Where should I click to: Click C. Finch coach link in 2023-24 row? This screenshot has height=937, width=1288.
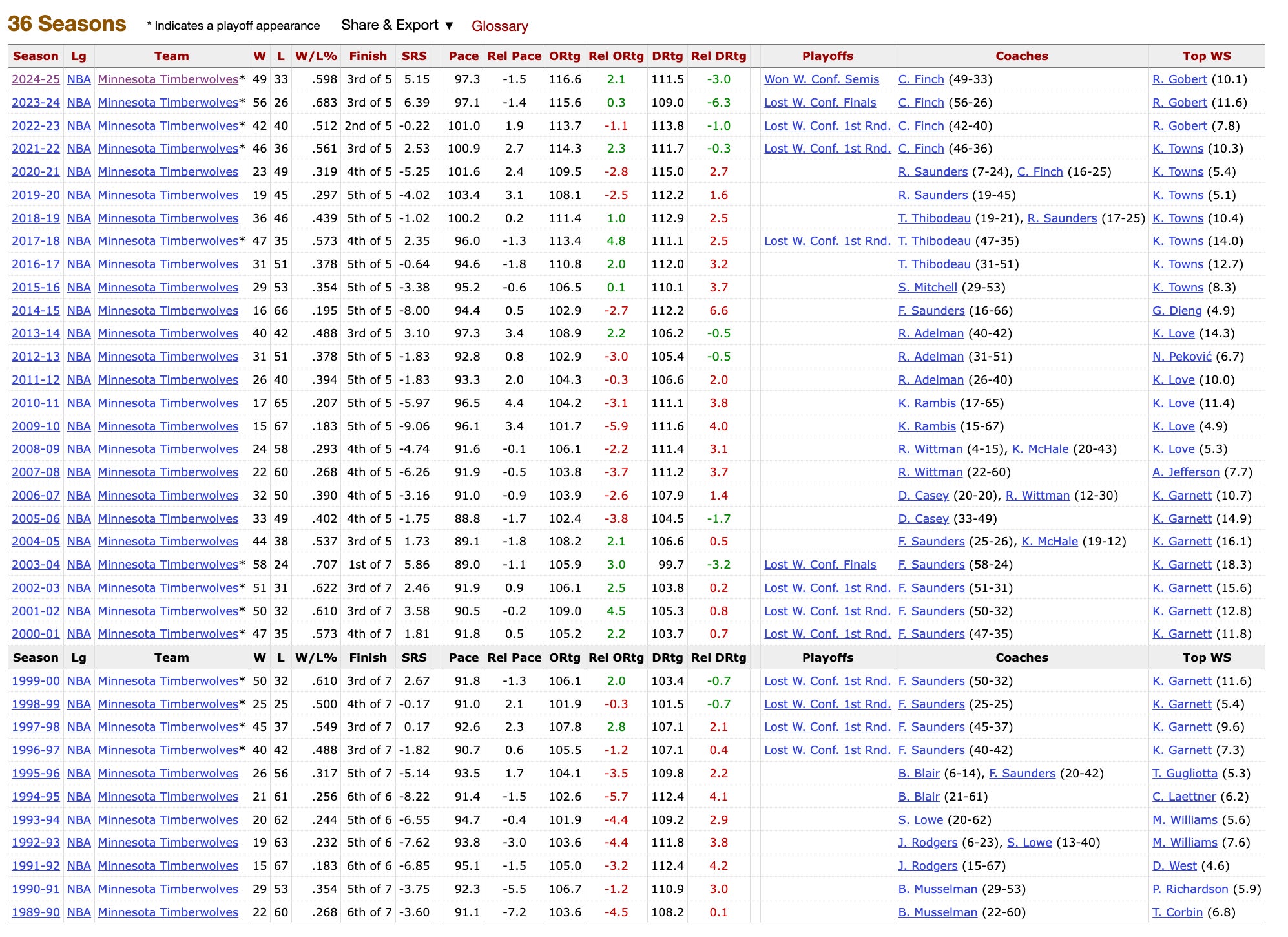point(920,103)
